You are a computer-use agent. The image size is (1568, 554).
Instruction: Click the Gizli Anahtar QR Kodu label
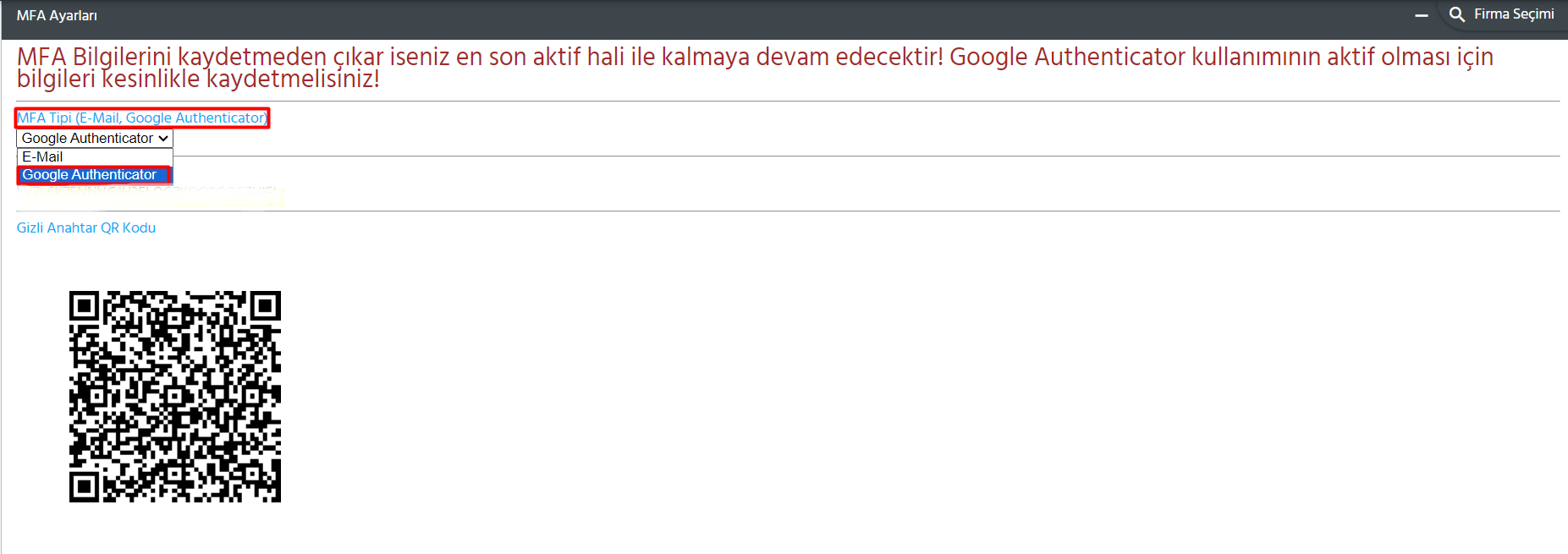[86, 228]
